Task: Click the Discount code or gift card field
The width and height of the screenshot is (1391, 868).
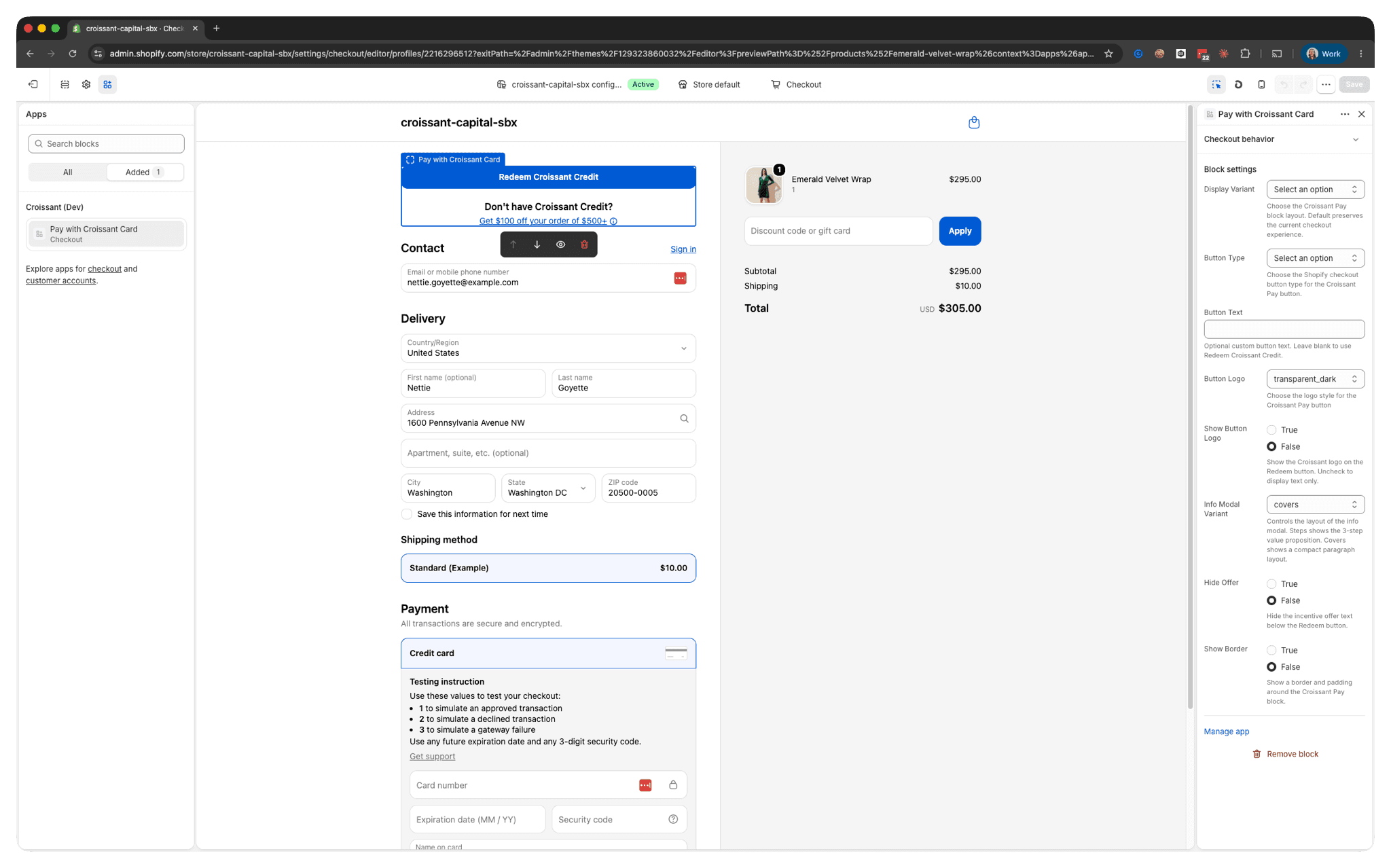Action: point(838,231)
